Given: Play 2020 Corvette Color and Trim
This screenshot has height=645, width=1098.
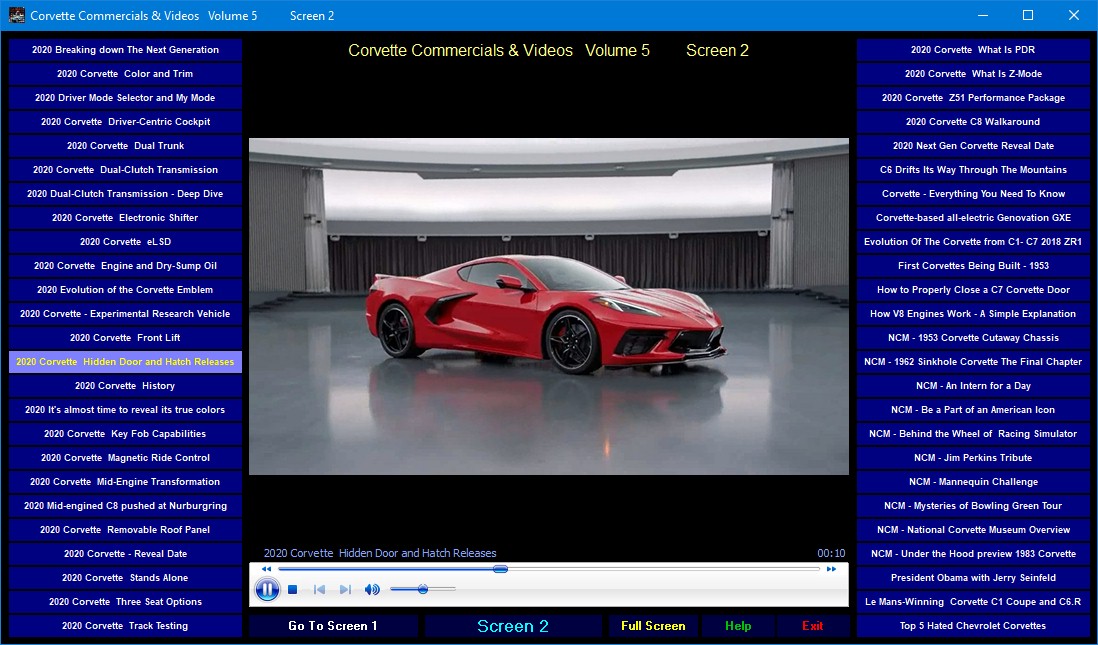Looking at the screenshot, I should click(x=125, y=74).
